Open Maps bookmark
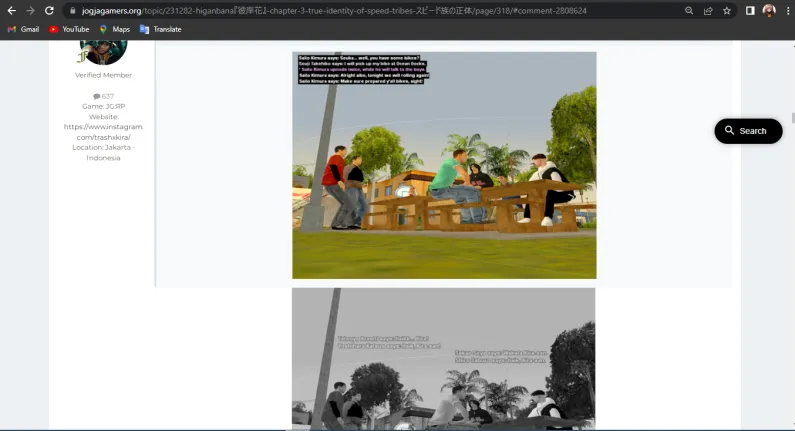This screenshot has height=431, width=795. tap(115, 29)
